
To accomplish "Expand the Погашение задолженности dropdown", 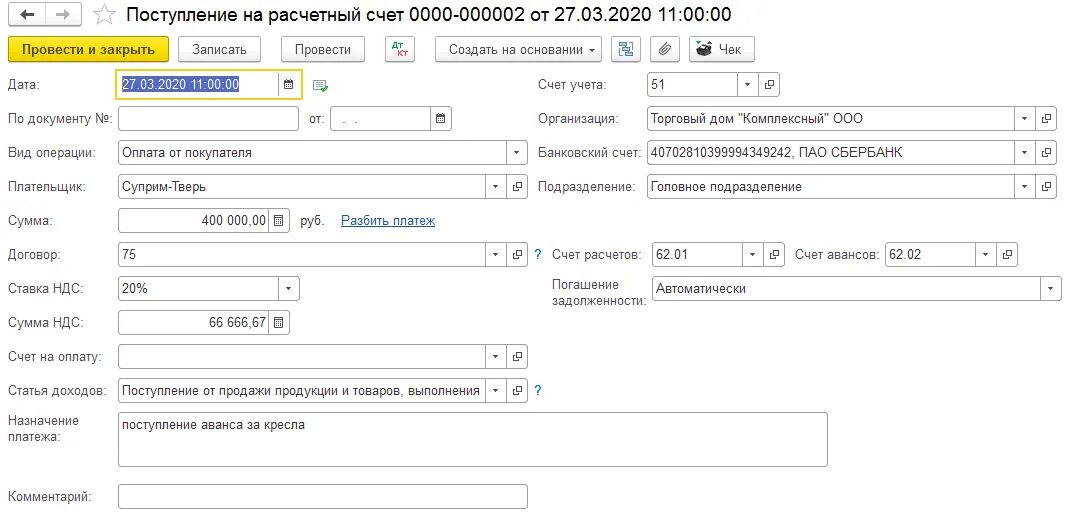I will (1050, 289).
